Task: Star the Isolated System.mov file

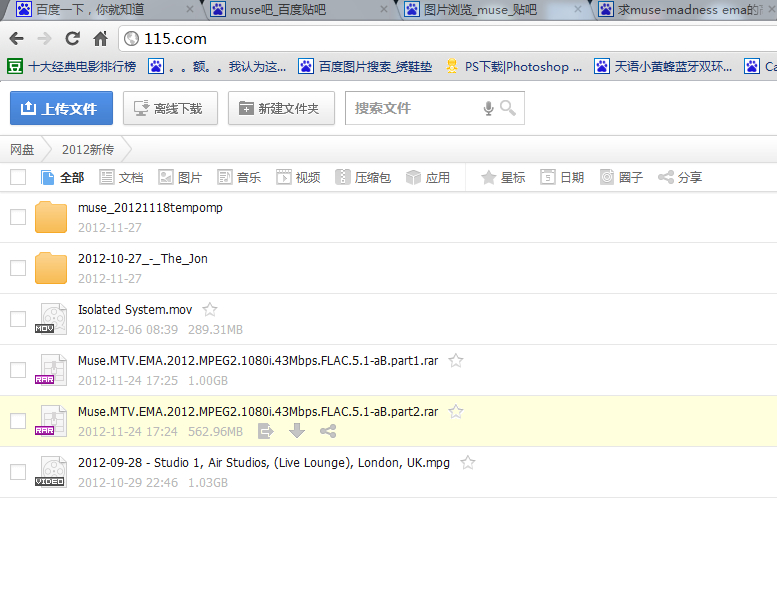Action: [210, 310]
